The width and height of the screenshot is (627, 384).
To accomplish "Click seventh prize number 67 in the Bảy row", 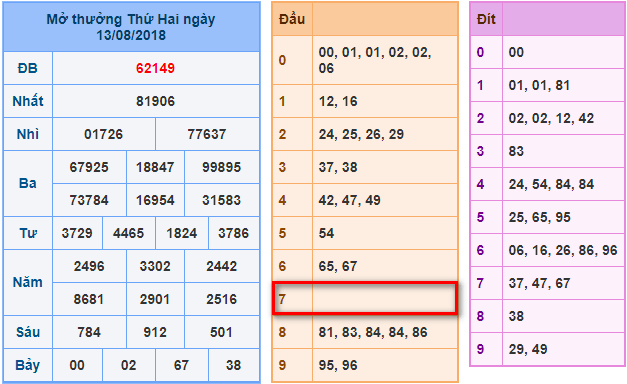I will (181, 365).
